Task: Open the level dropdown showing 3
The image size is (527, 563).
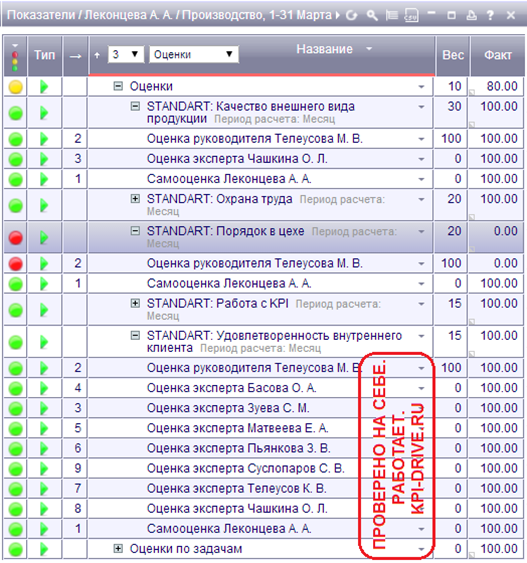Action: coord(126,55)
